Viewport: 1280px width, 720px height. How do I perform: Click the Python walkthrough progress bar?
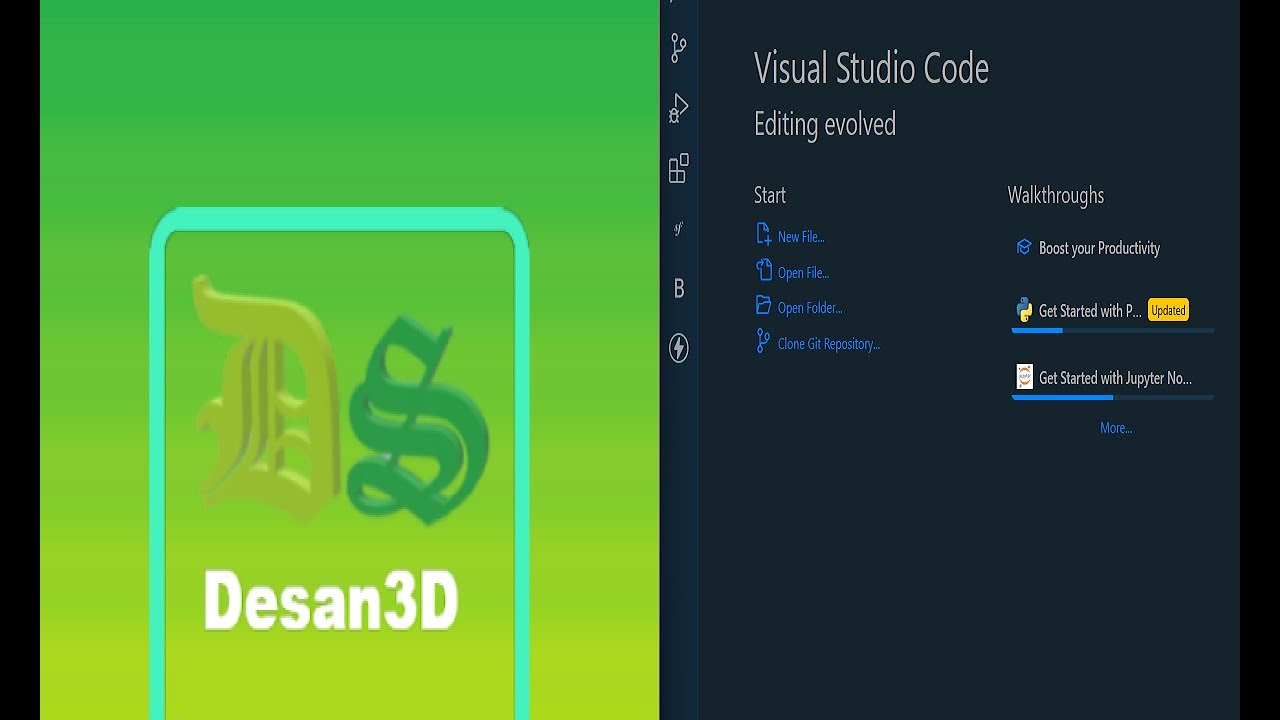pyautogui.click(x=1113, y=330)
